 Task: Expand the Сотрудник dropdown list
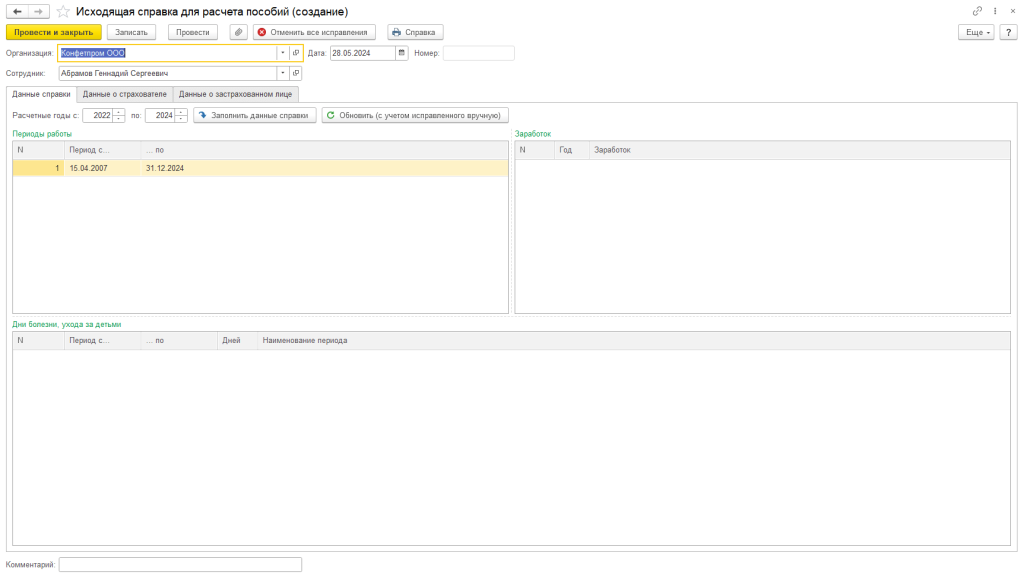(283, 73)
